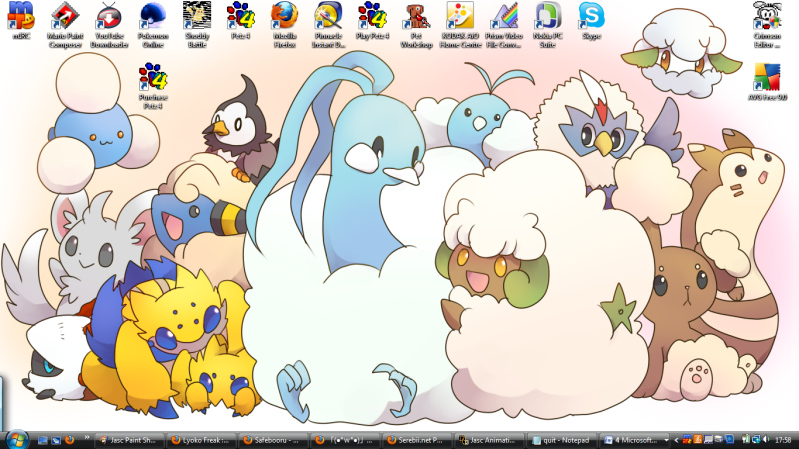The width and height of the screenshot is (799, 449).
Task: Open the Purchase Petz 4 shortcut
Action: 153,86
